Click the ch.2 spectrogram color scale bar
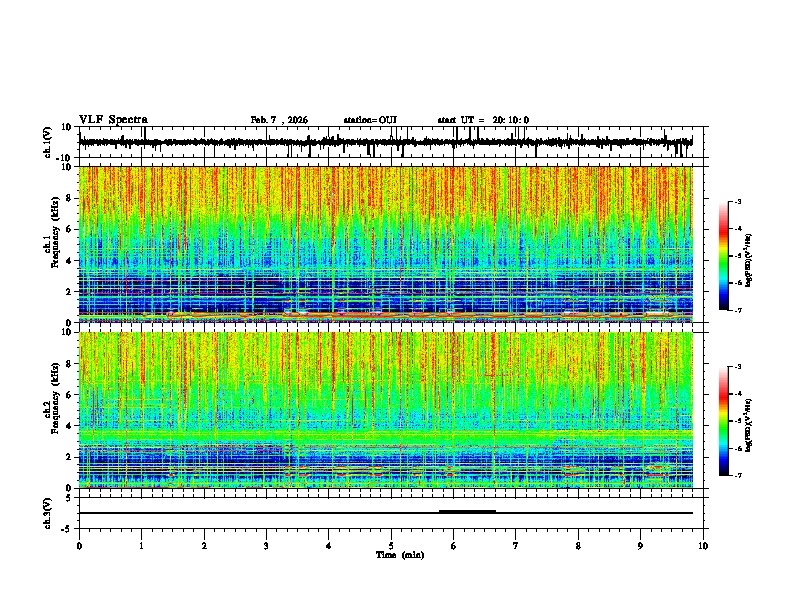The image size is (792, 612). (724, 421)
